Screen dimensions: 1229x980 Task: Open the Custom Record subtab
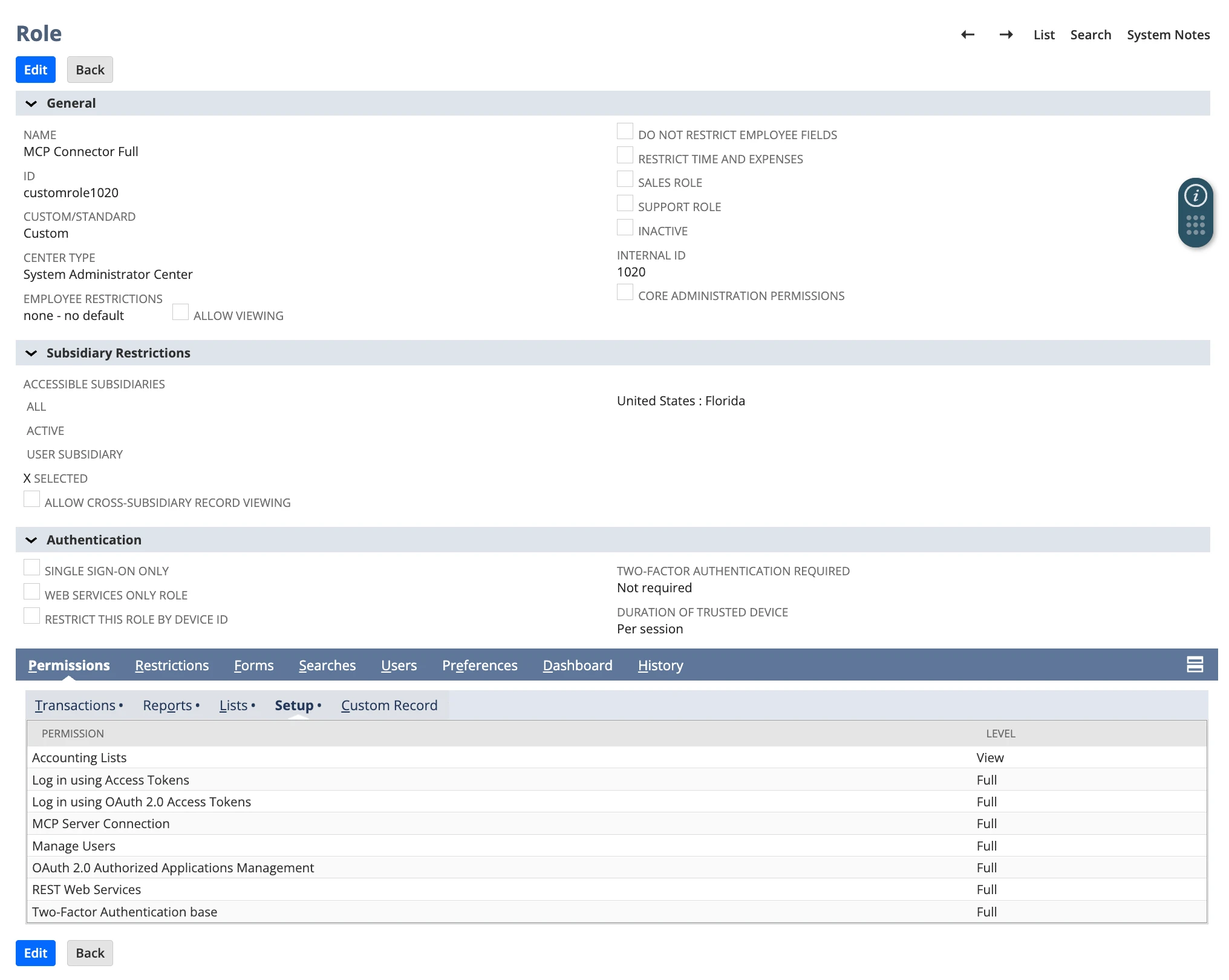[x=389, y=705]
